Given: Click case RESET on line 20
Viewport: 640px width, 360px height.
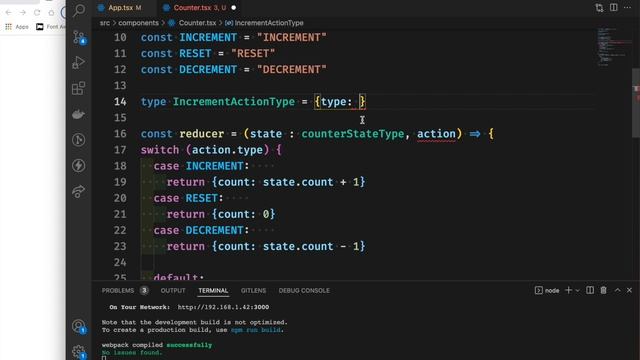Looking at the screenshot, I should coord(188,198).
